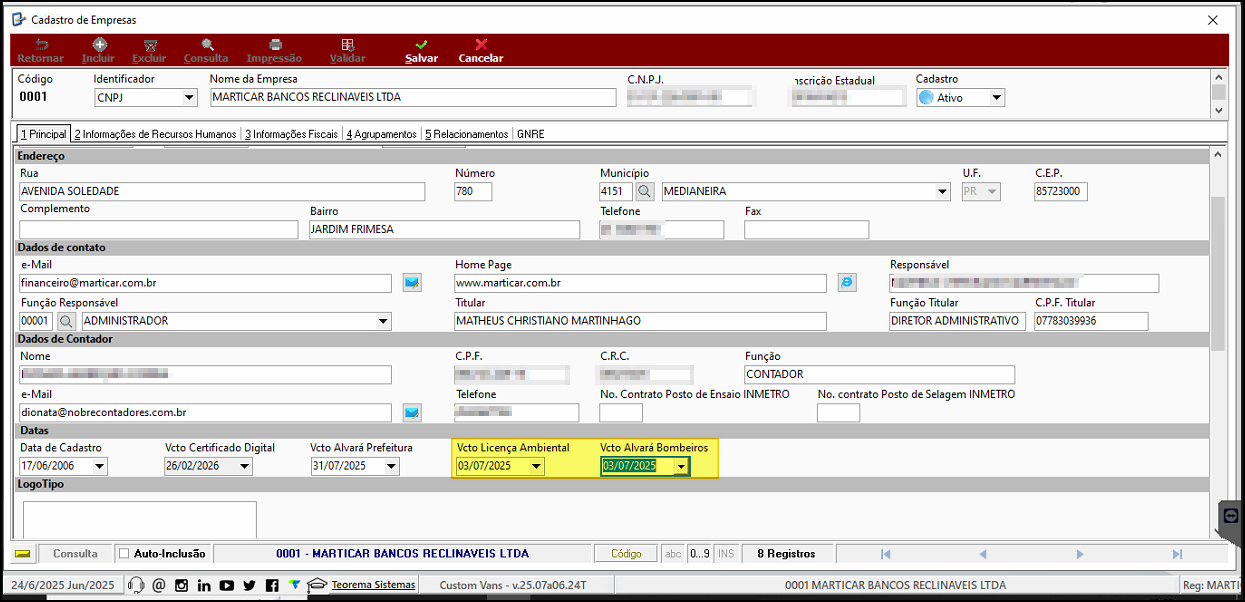
Task: Open the Informações de Recursos Humanos tab
Action: coord(155,134)
